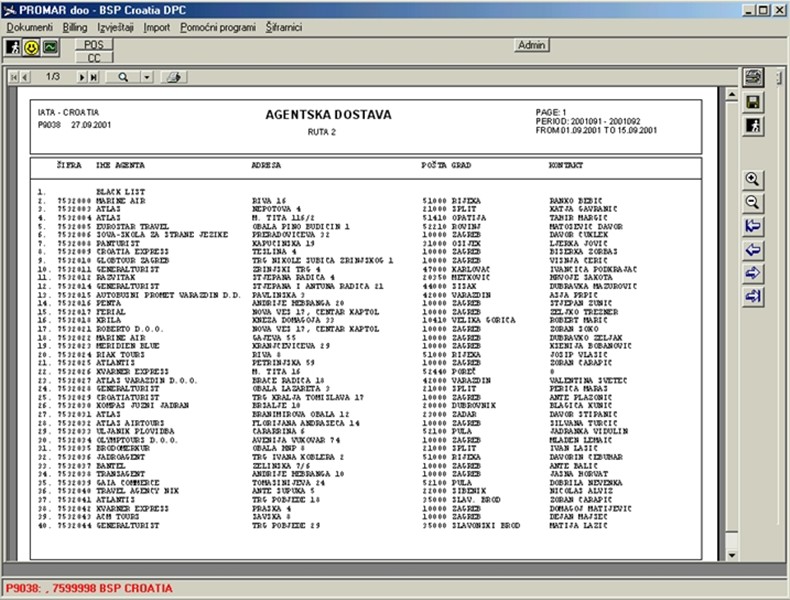Click the printer icon in report toolbar
The width and height of the screenshot is (790, 600).
(x=174, y=77)
